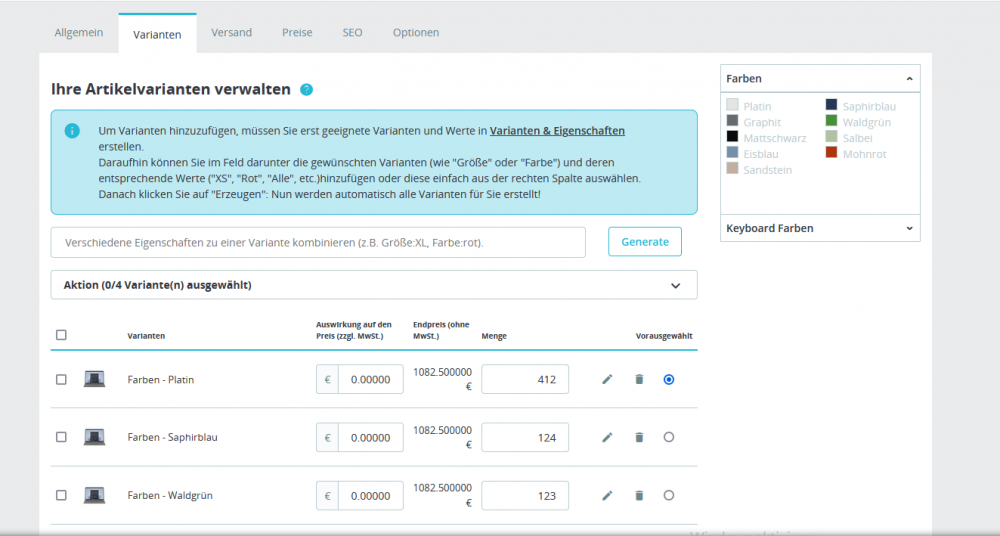Choose the Mohnrot color swatch

pyautogui.click(x=832, y=153)
